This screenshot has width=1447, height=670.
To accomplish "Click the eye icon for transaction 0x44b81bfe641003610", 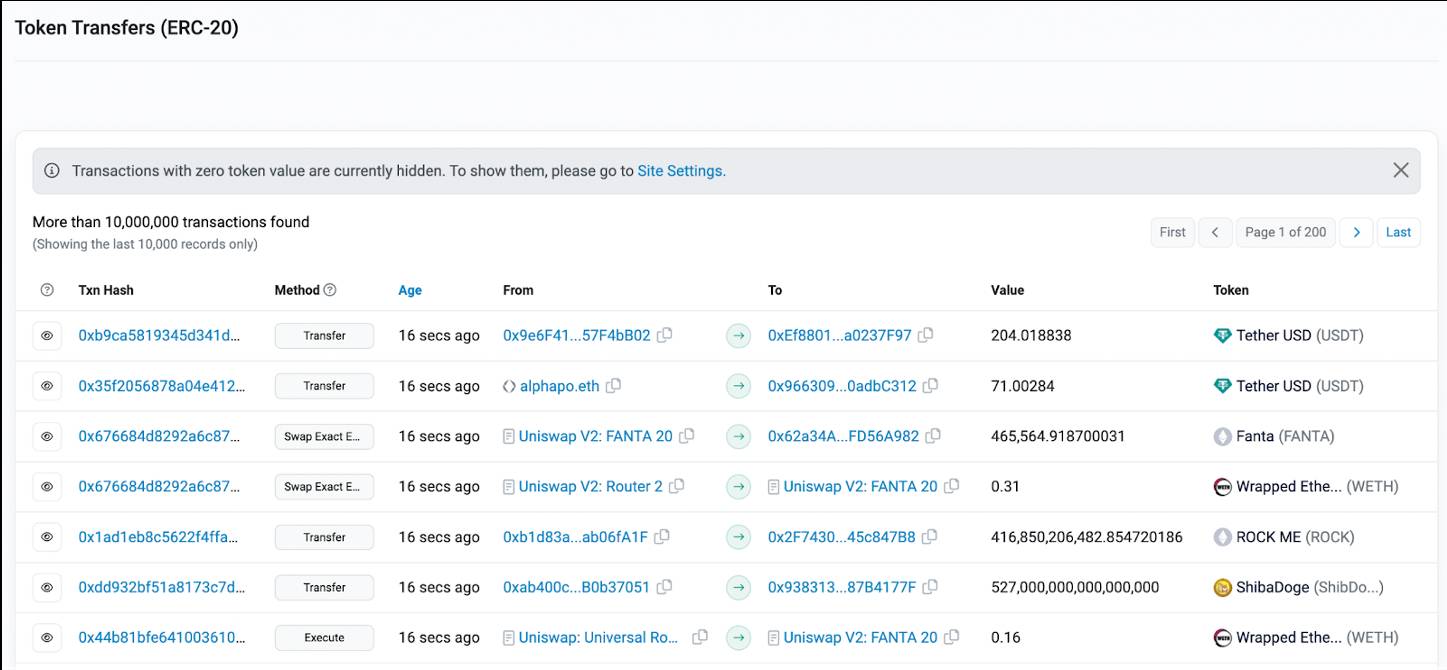I will 47,637.
